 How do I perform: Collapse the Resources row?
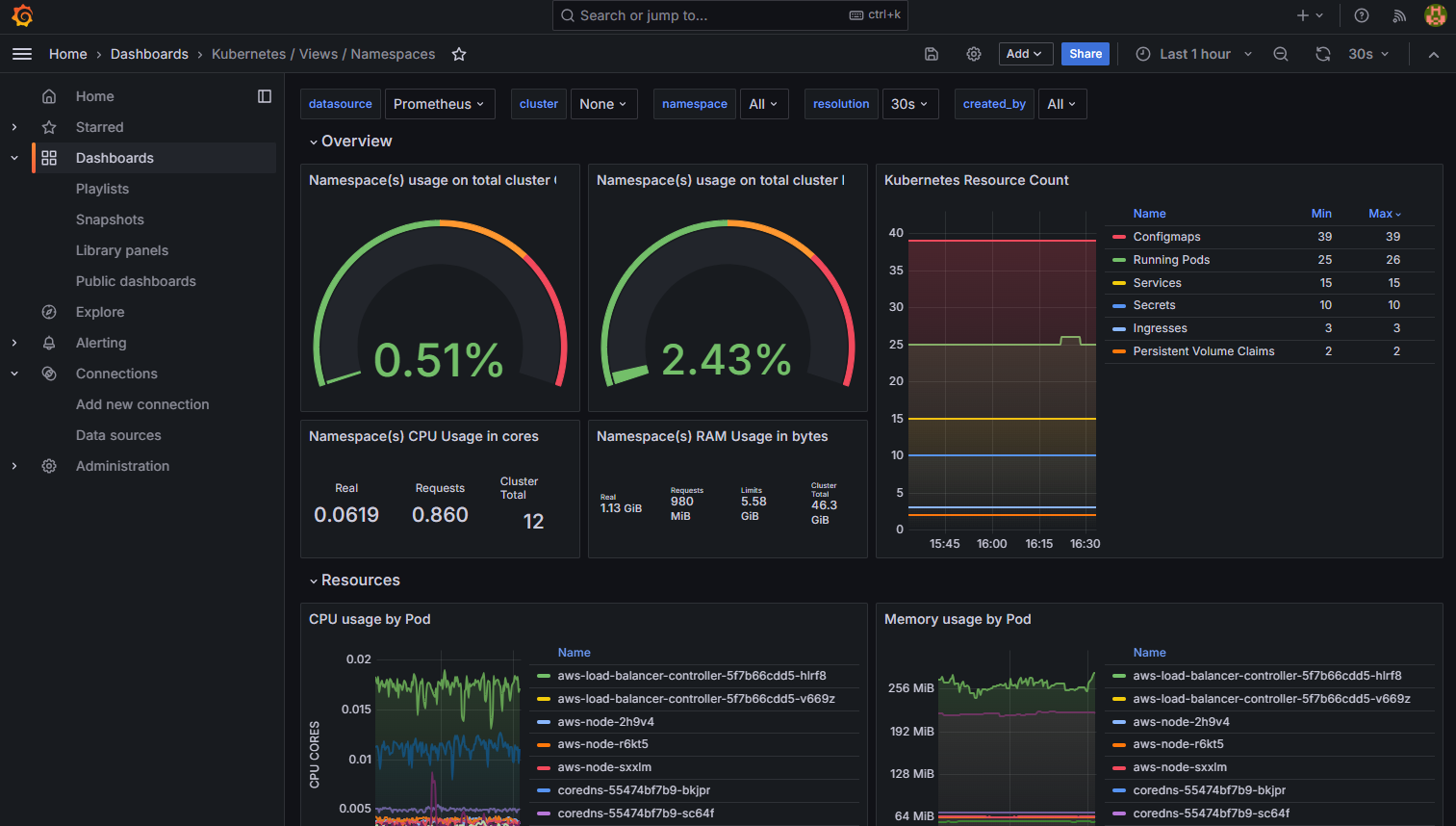click(354, 581)
